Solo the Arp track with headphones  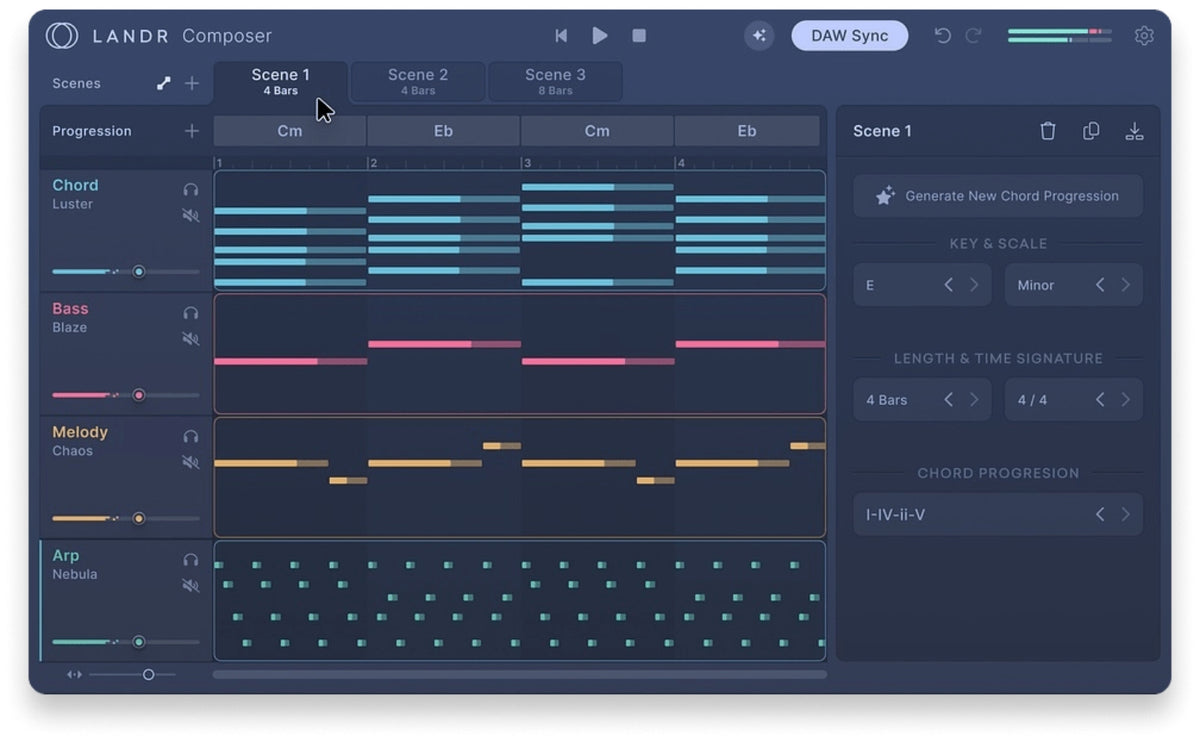191,560
